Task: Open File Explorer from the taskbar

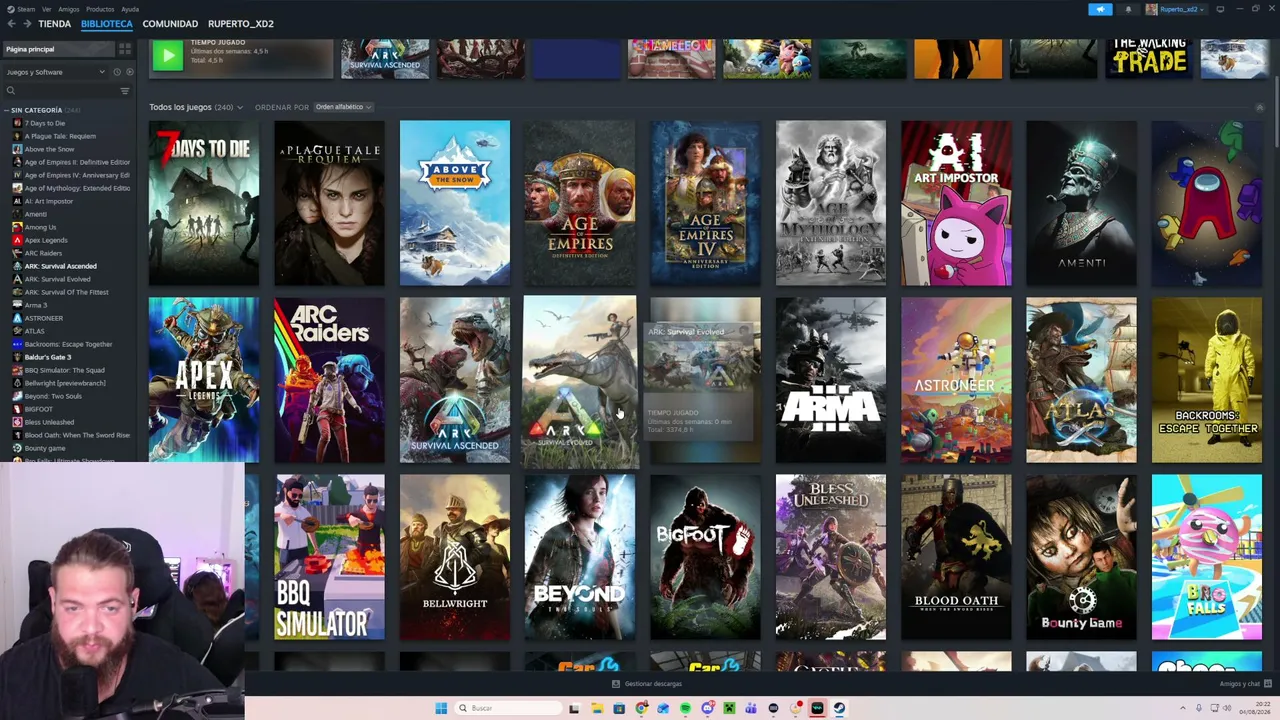Action: pyautogui.click(x=597, y=708)
